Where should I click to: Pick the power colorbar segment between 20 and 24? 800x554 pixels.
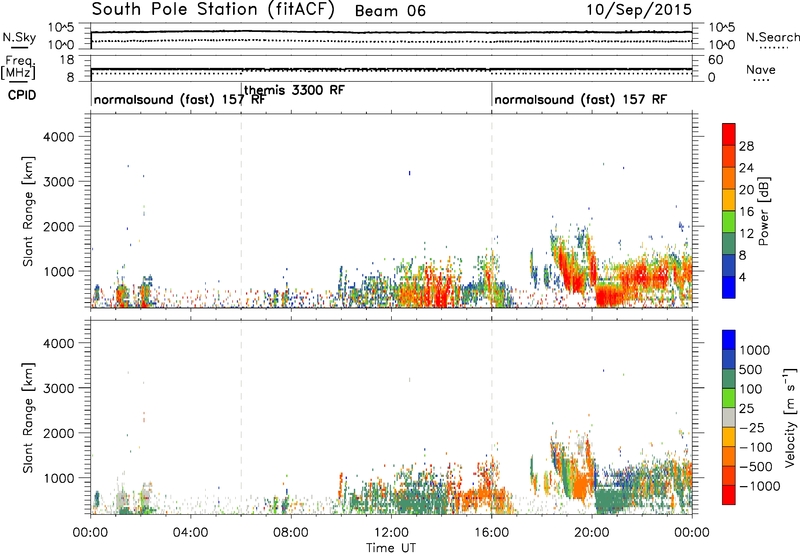[x=729, y=179]
